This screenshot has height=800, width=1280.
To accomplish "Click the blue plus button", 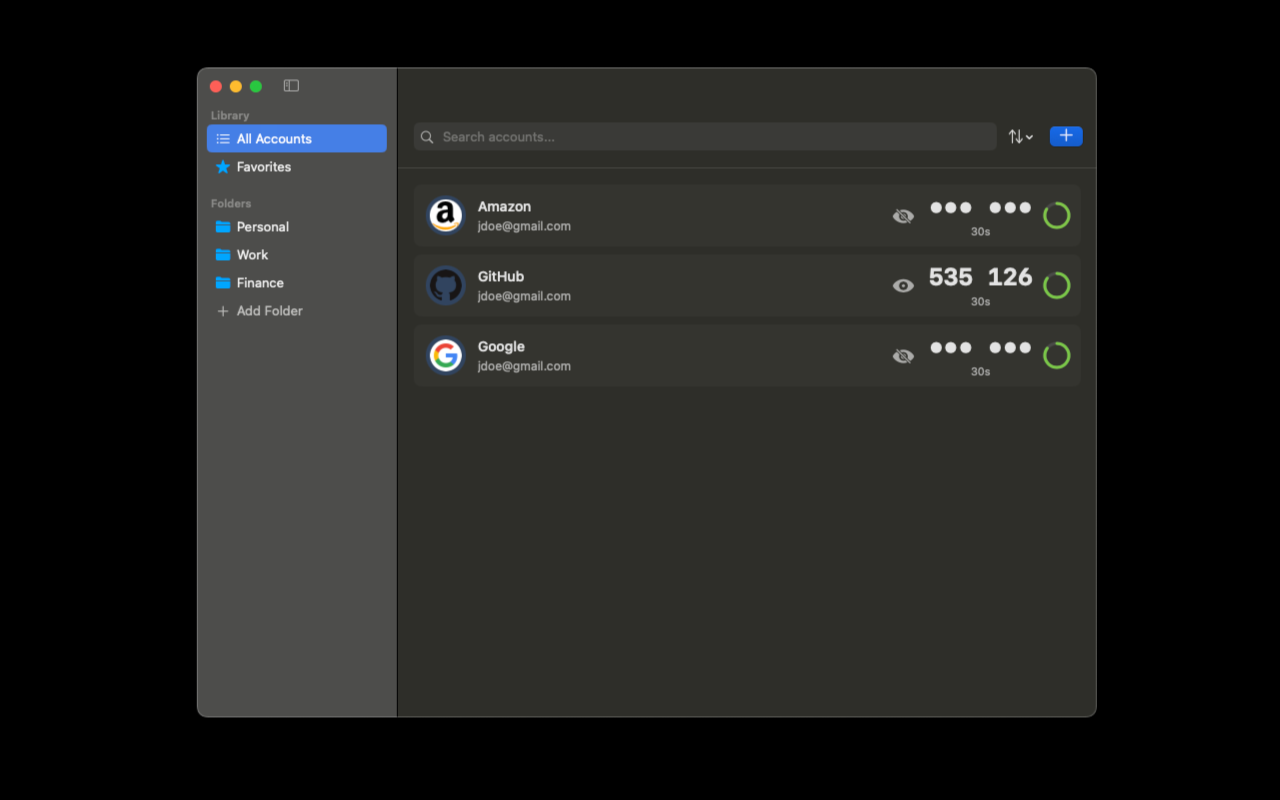I will point(1066,135).
